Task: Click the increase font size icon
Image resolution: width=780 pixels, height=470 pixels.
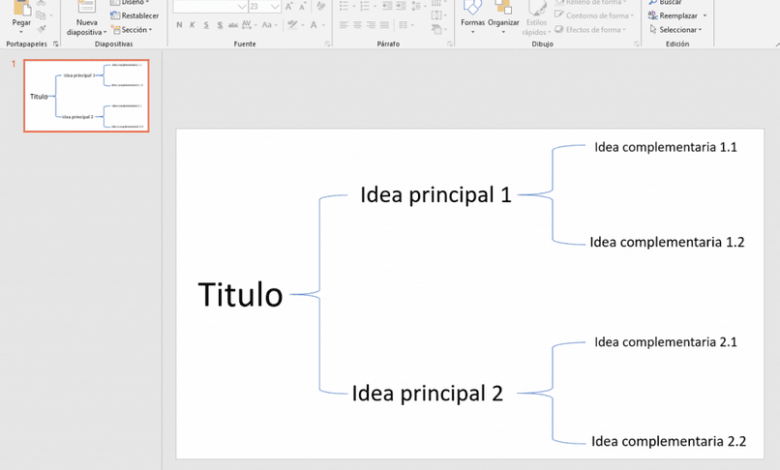Action: [x=289, y=6]
